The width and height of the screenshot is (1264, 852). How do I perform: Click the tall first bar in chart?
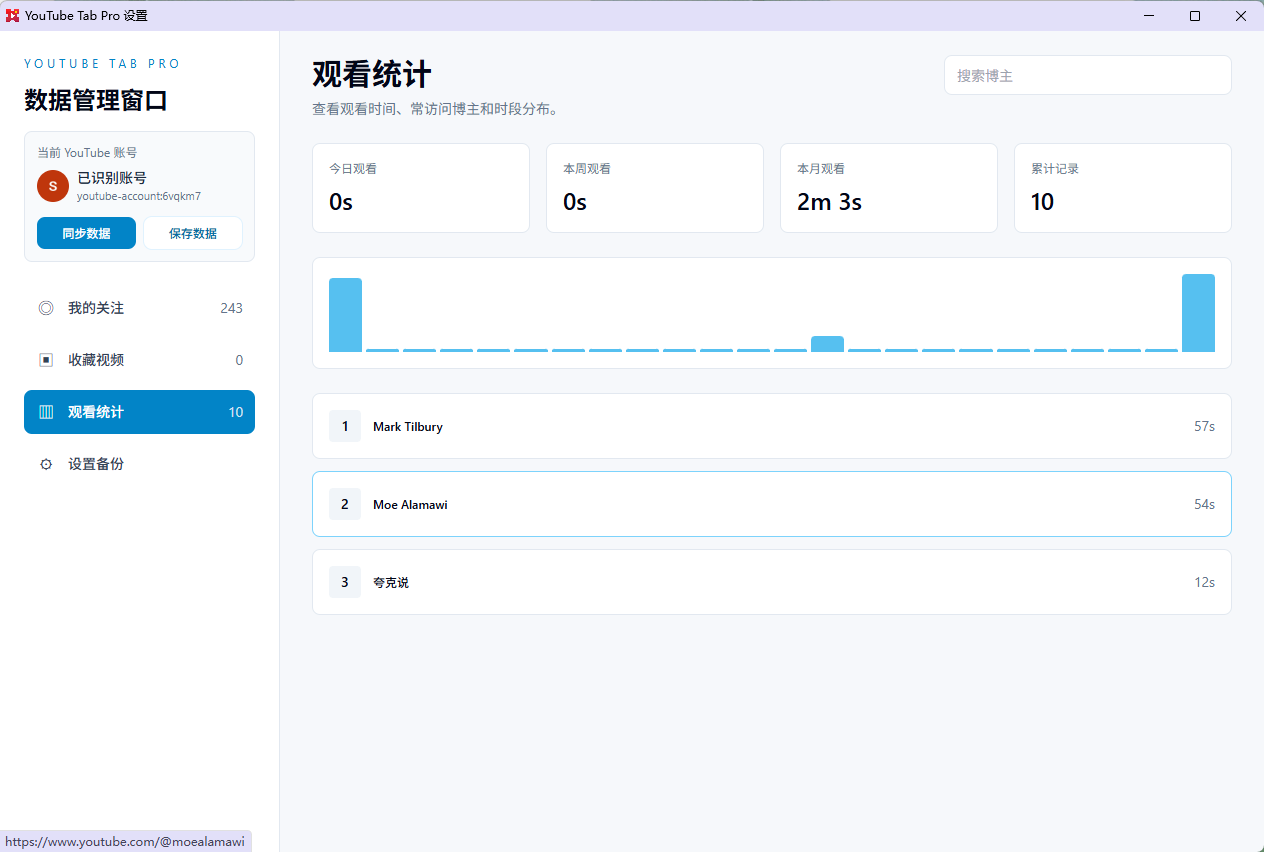345,315
